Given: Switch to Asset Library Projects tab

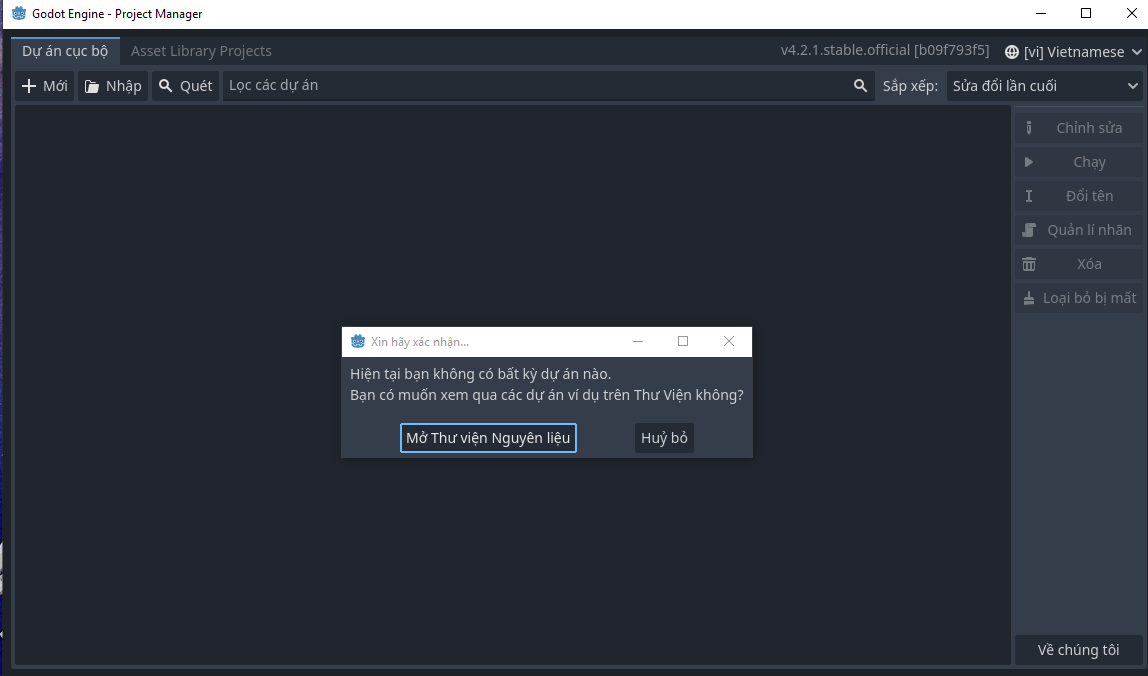Looking at the screenshot, I should coord(201,51).
